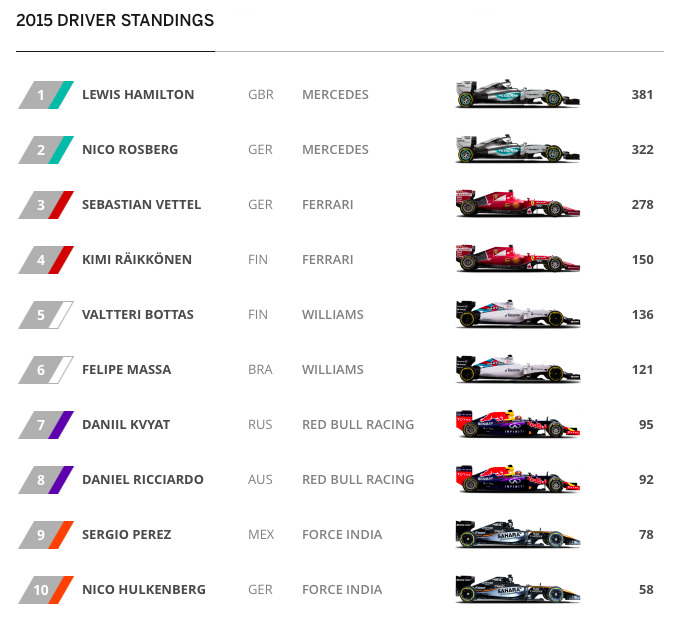This screenshot has width=679, height=621.
Task: Click Hamilton's 381 points total
Action: click(642, 95)
